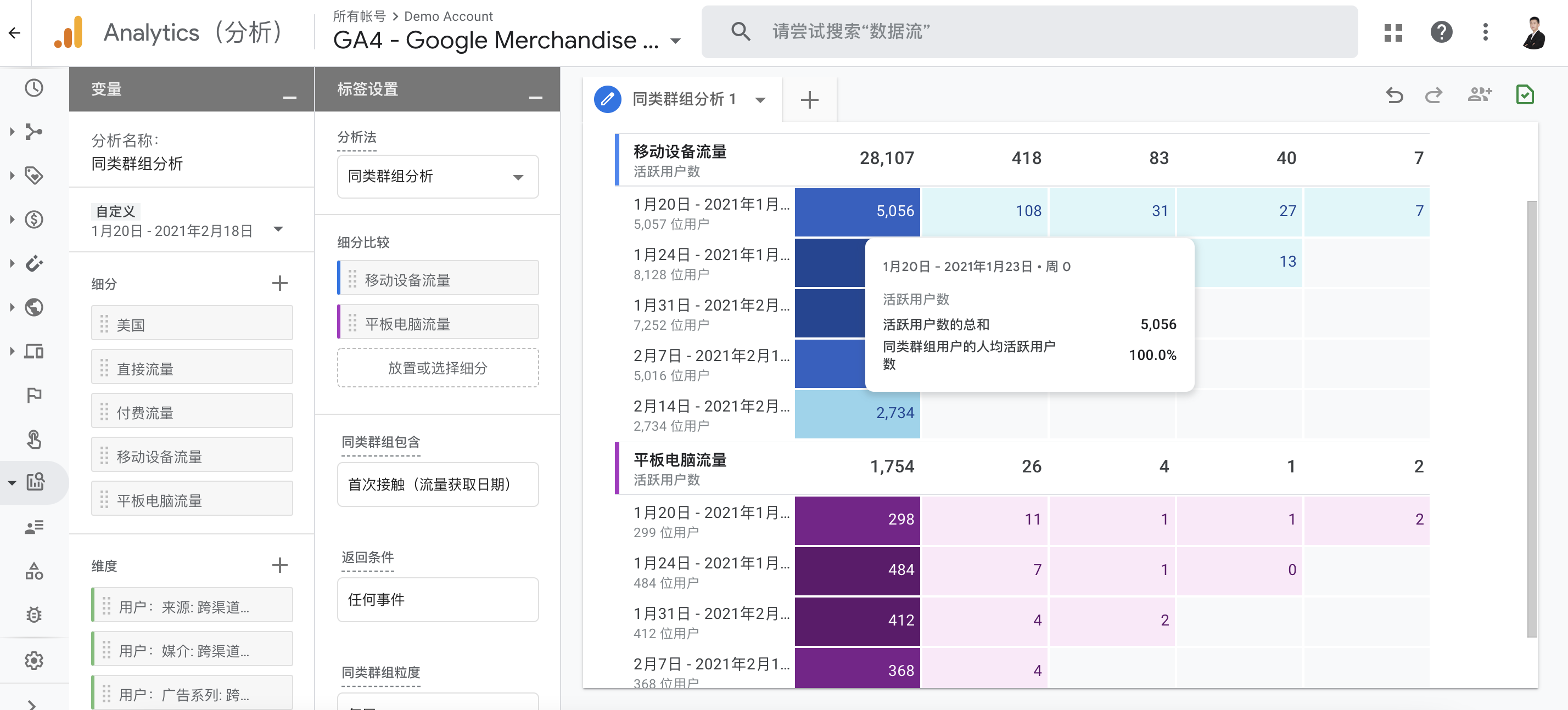Screen dimensions: 1568x710
Task: Click the blue pencil edit tab icon
Action: 607,99
